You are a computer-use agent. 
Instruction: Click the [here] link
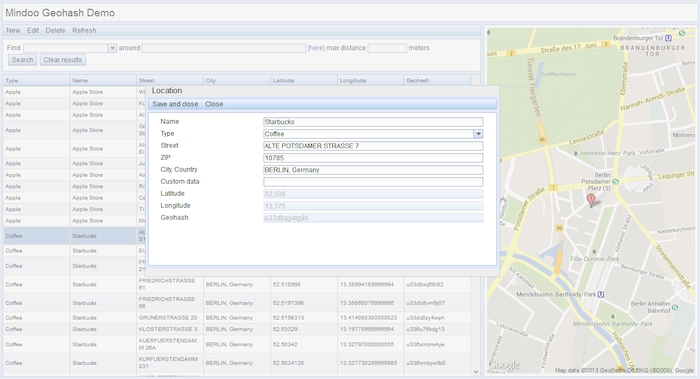tap(316, 48)
